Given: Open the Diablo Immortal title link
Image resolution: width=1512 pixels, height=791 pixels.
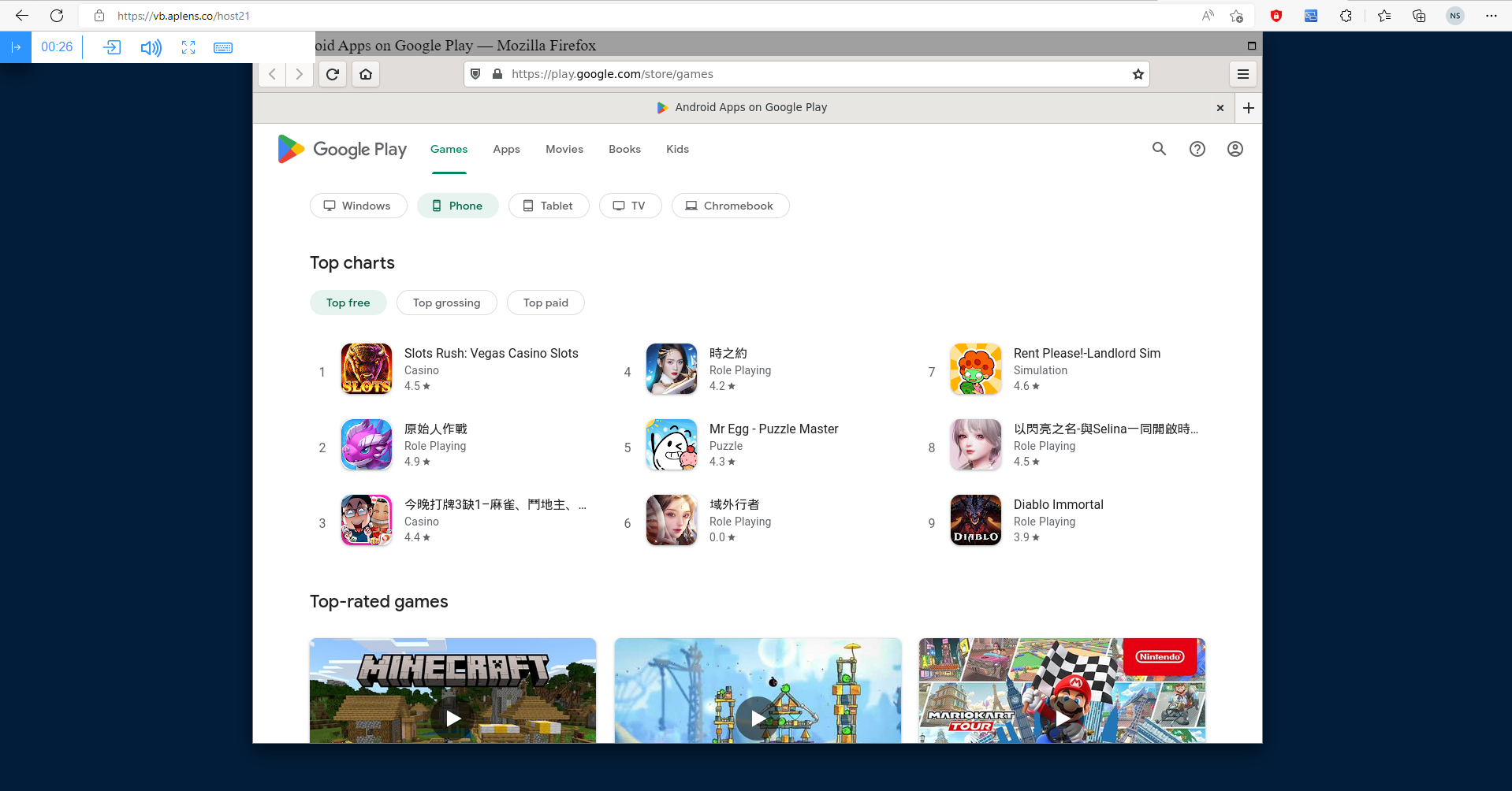Looking at the screenshot, I should click(1058, 504).
